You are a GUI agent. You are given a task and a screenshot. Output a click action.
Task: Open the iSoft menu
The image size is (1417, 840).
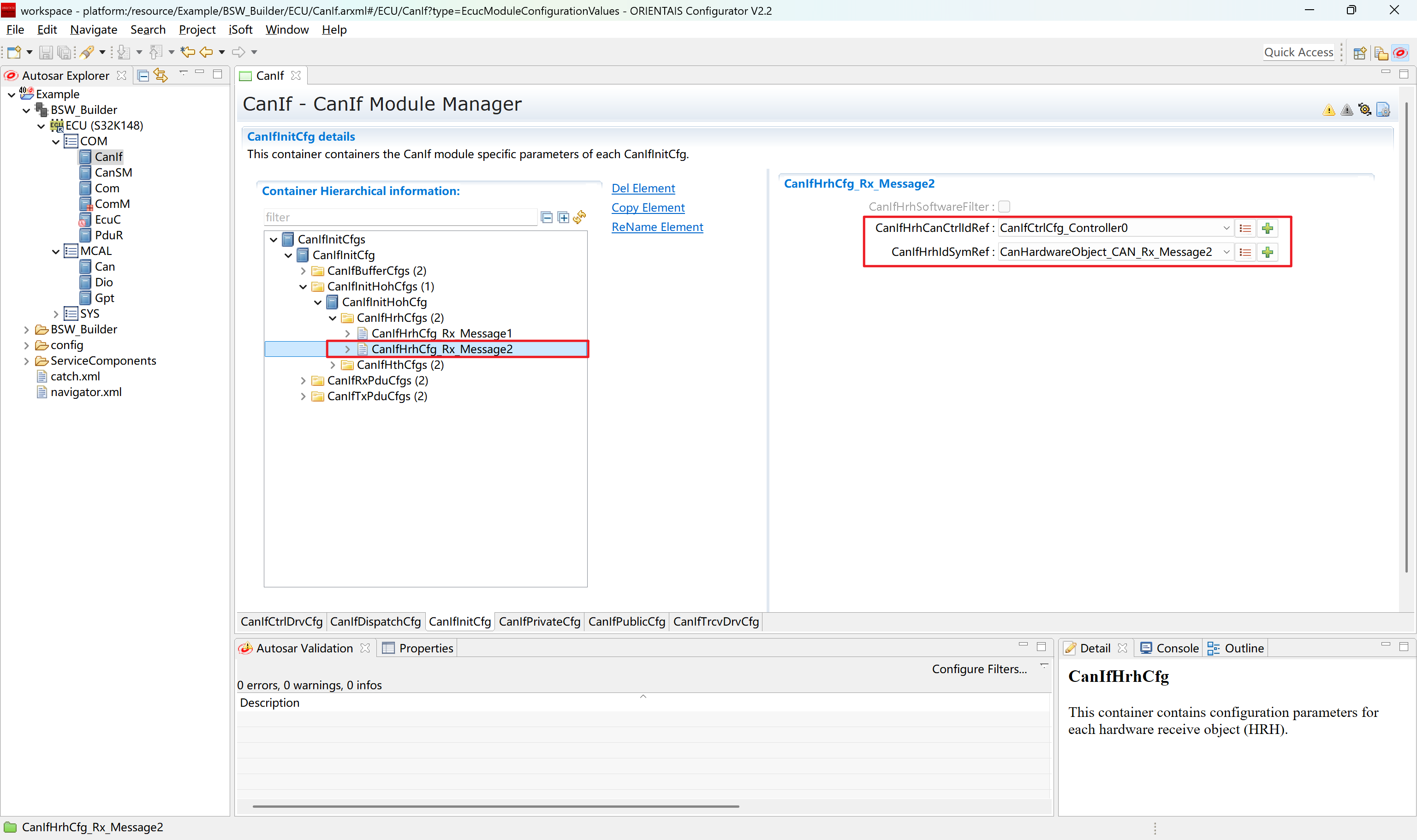click(240, 30)
